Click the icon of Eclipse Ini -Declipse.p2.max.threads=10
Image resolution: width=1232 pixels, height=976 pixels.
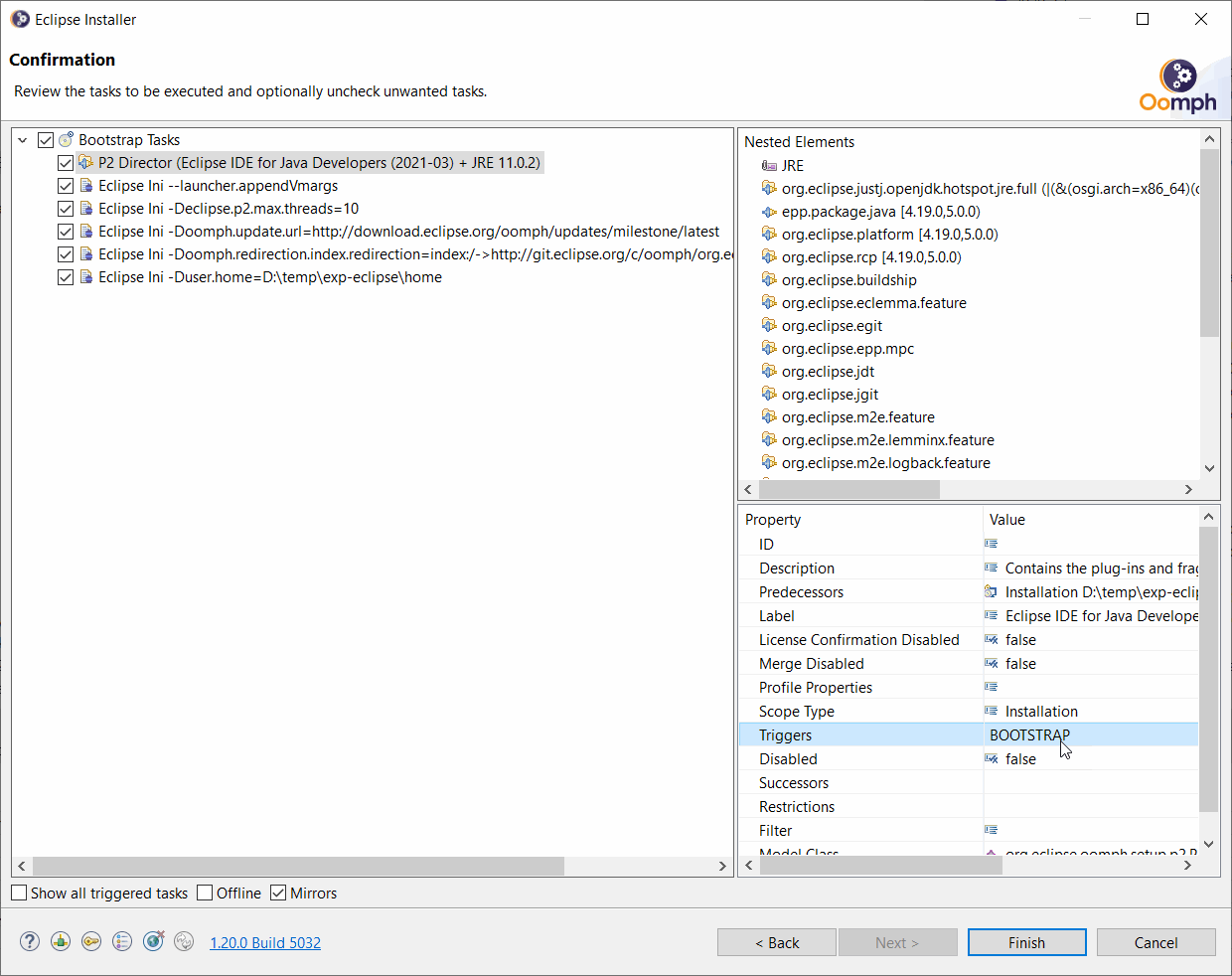[x=86, y=209]
